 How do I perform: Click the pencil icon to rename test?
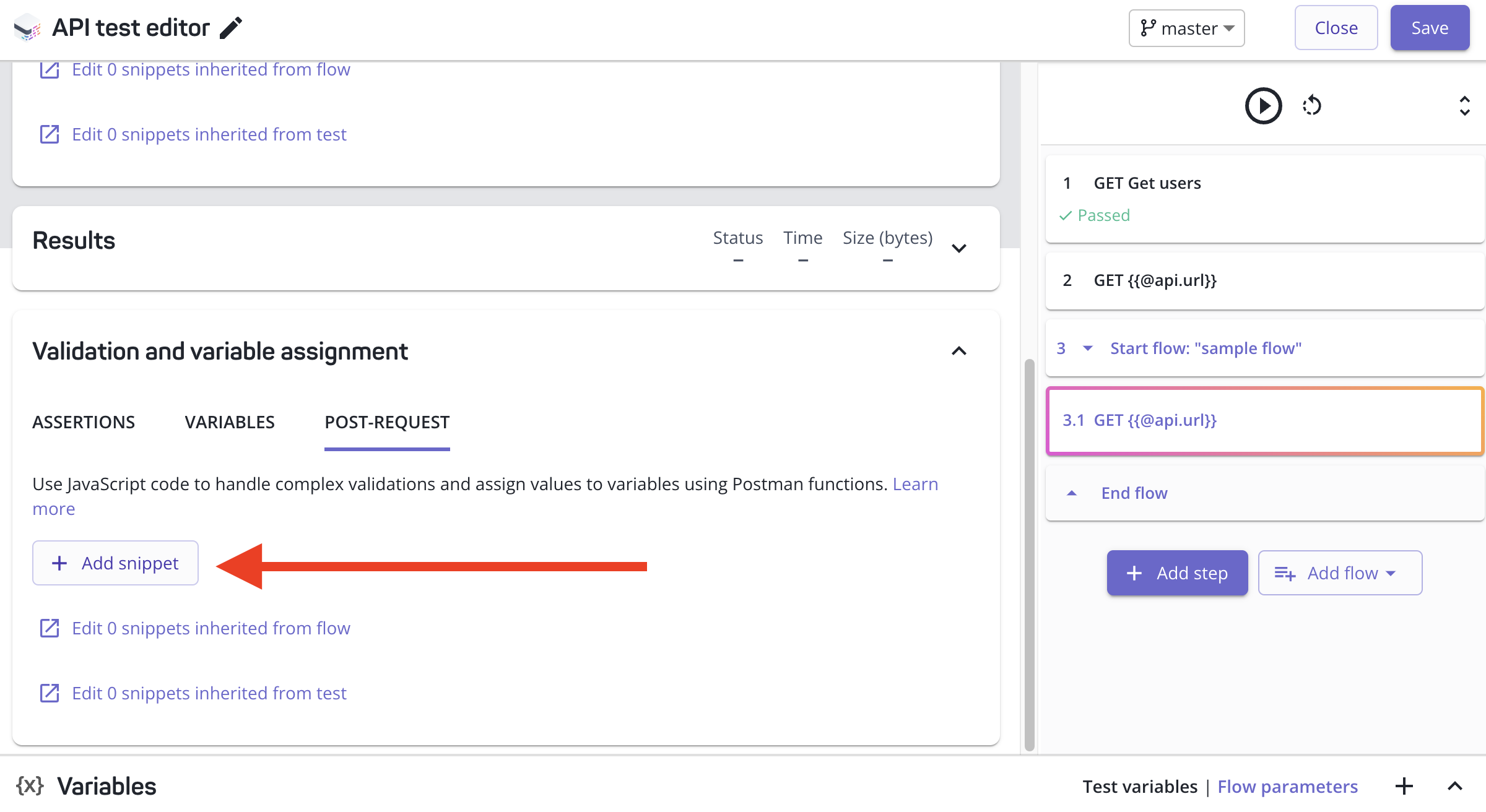[x=231, y=28]
